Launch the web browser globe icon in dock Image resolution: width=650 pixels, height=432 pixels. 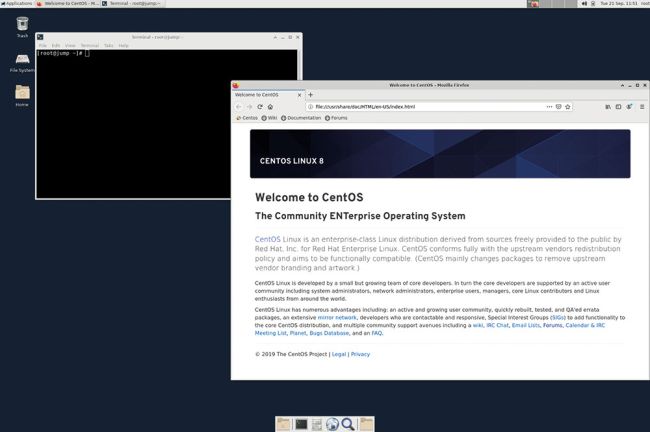(x=332, y=424)
